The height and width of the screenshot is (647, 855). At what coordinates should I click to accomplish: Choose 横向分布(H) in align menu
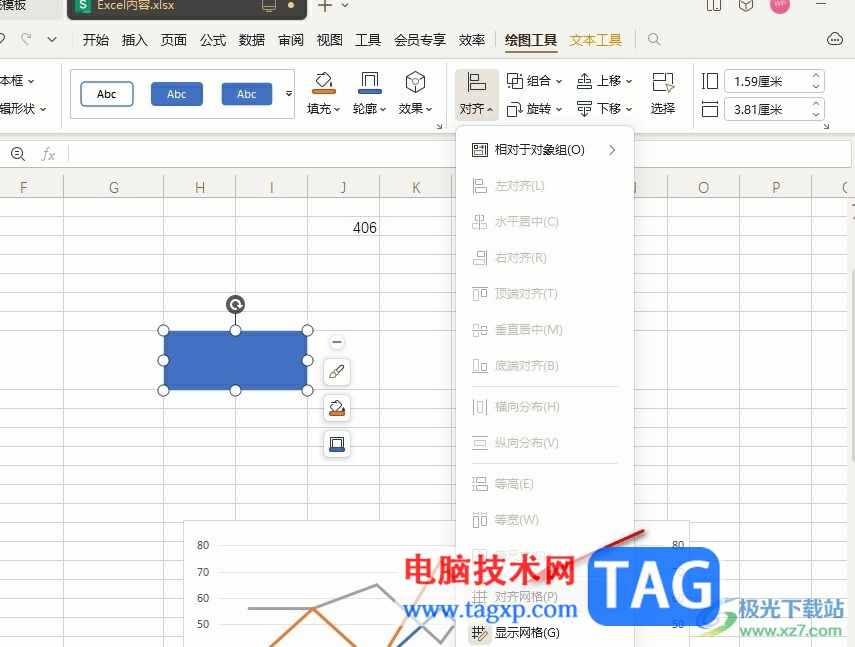545,407
